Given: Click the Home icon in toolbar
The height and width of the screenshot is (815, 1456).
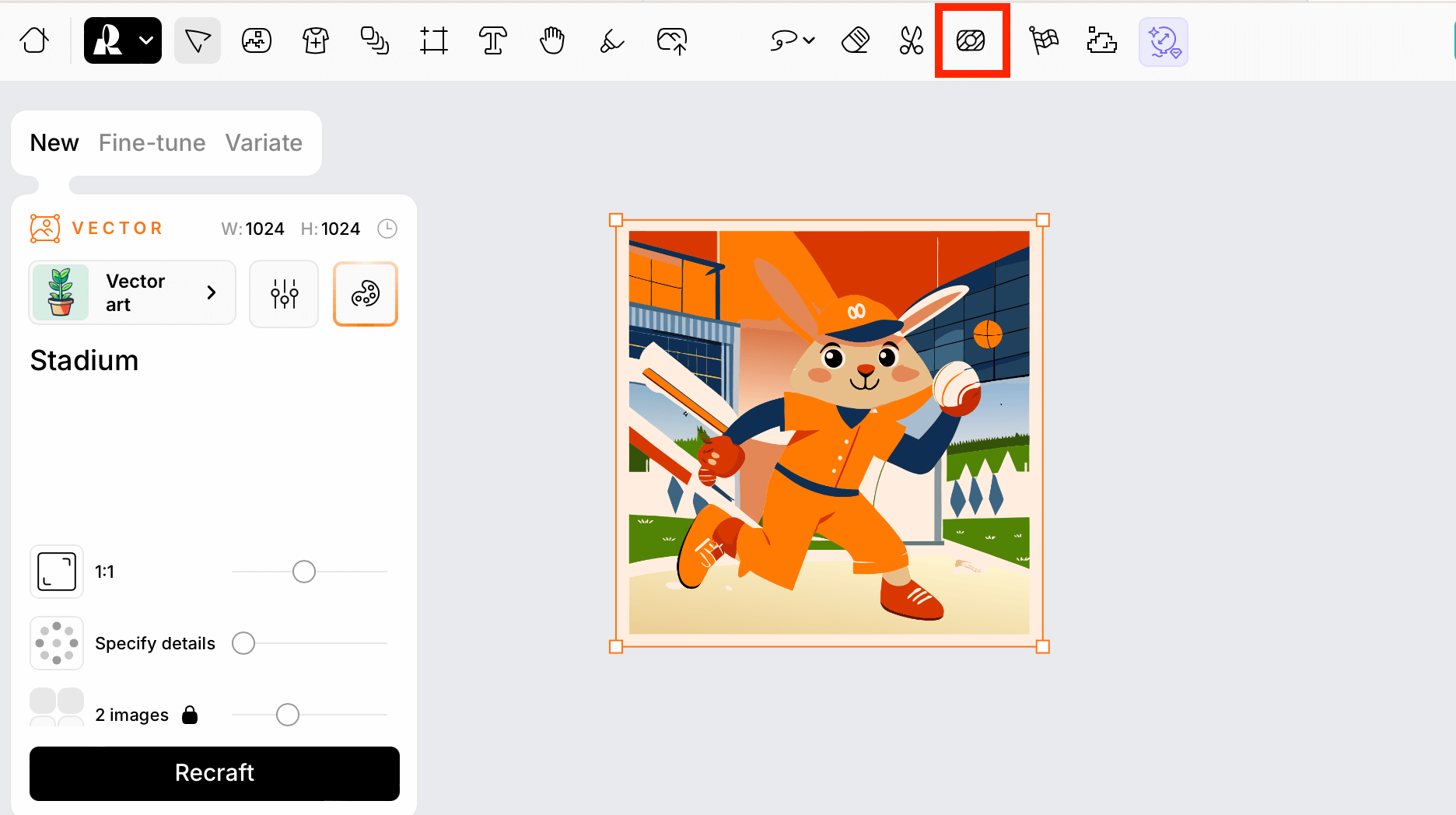Looking at the screenshot, I should coord(34,40).
